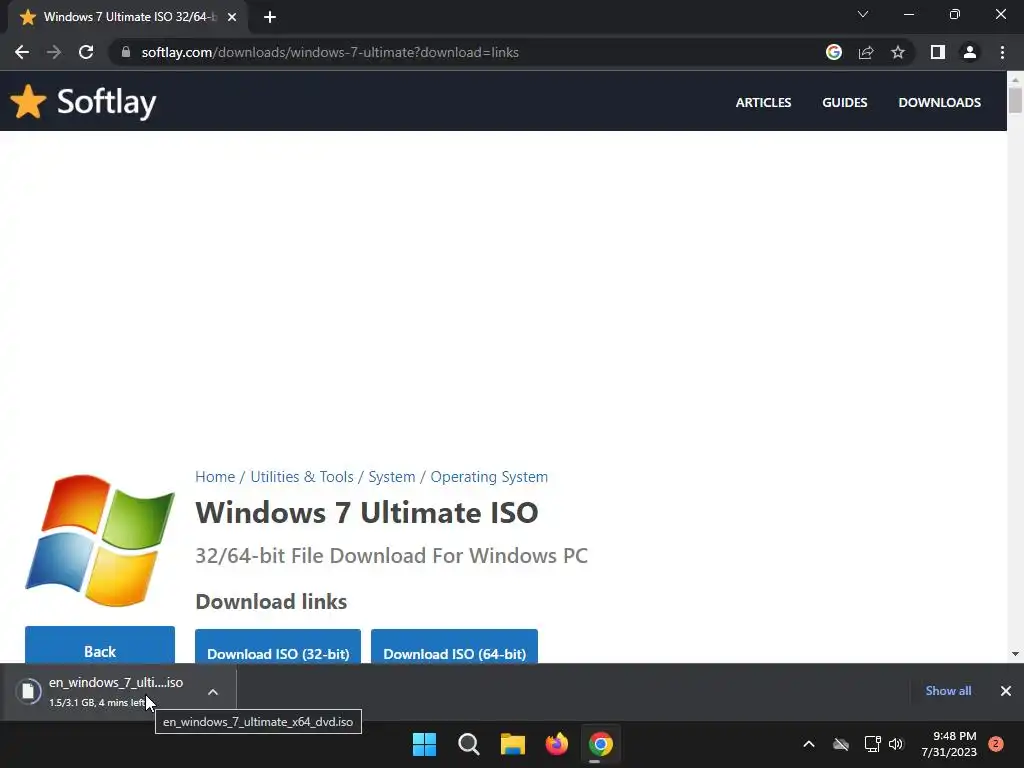The width and height of the screenshot is (1024, 768).
Task: Share this page via share icon
Action: click(866, 52)
